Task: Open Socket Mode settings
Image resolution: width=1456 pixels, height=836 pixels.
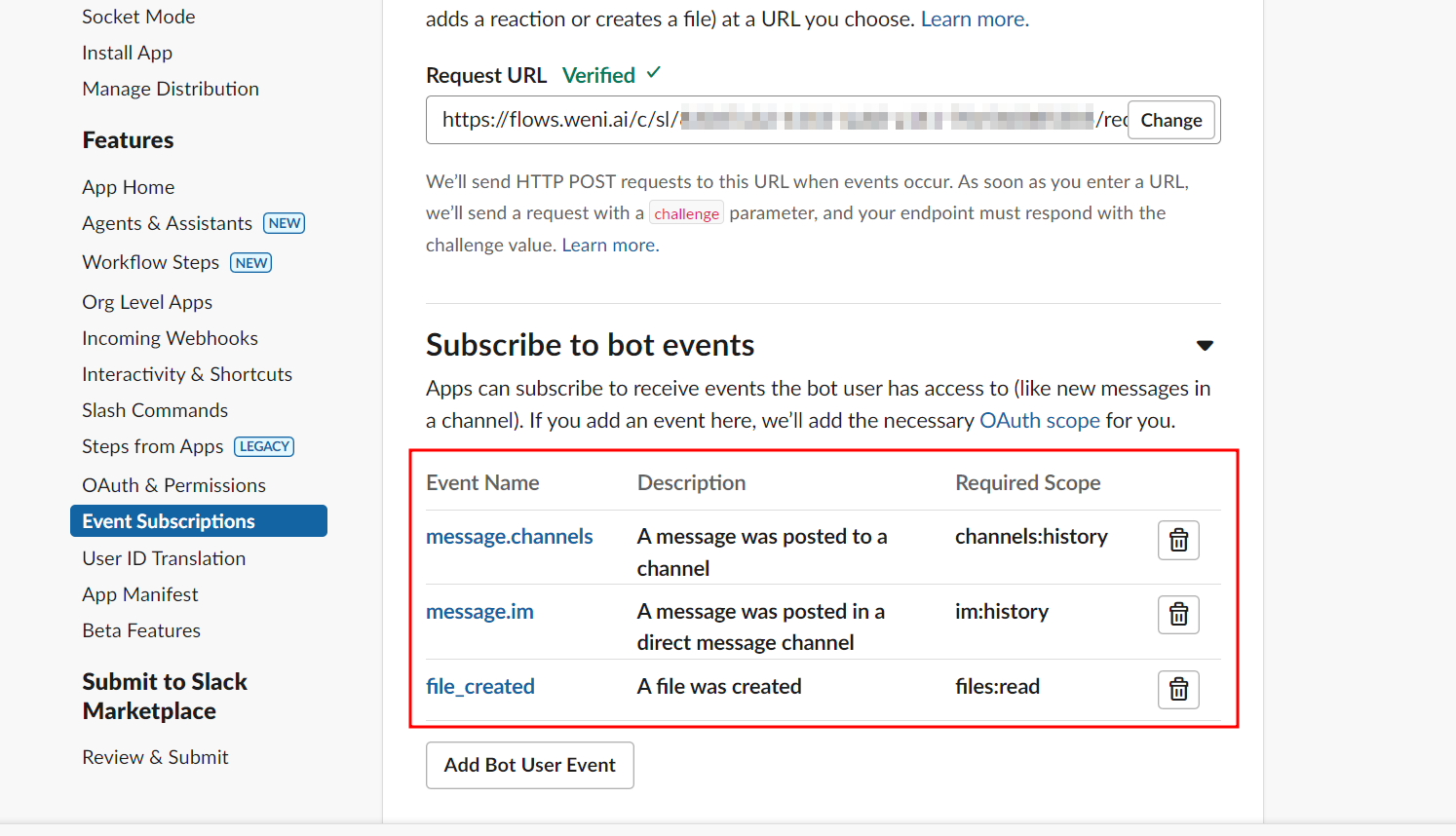Action: pyautogui.click(x=138, y=16)
